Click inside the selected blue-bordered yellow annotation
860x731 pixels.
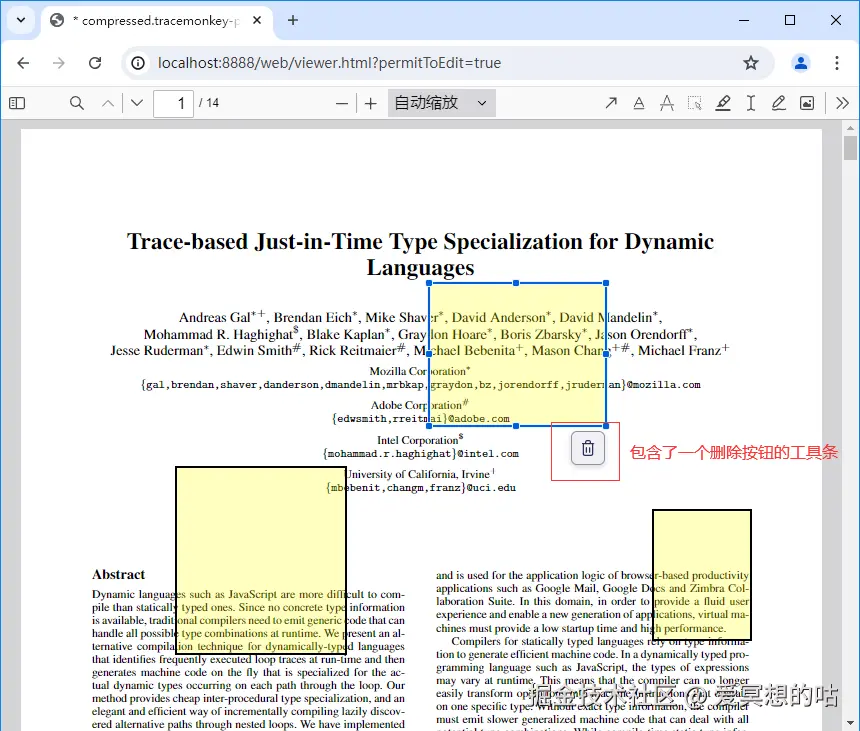click(517, 354)
